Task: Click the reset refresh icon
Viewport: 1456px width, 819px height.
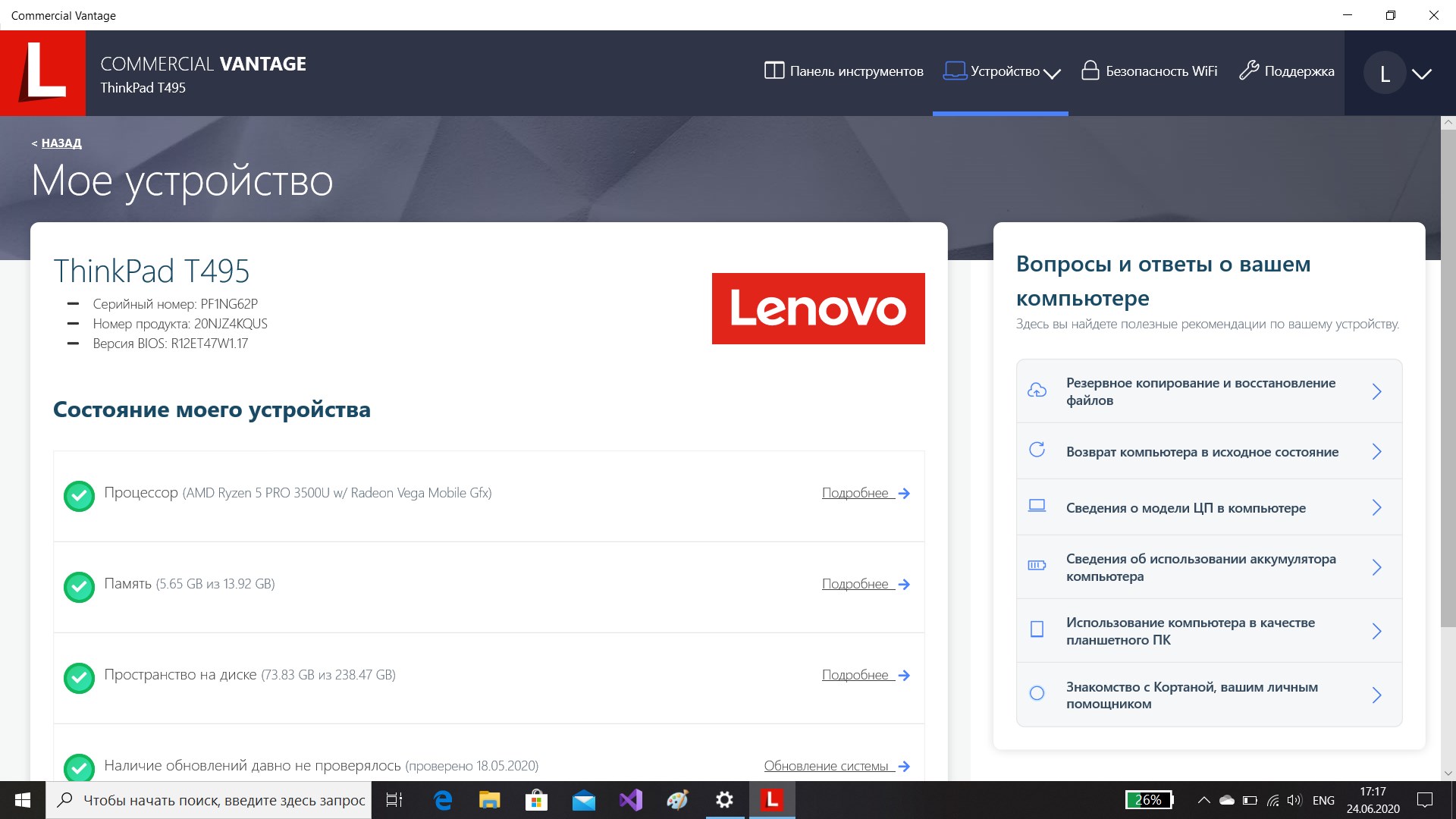Action: point(1037,450)
